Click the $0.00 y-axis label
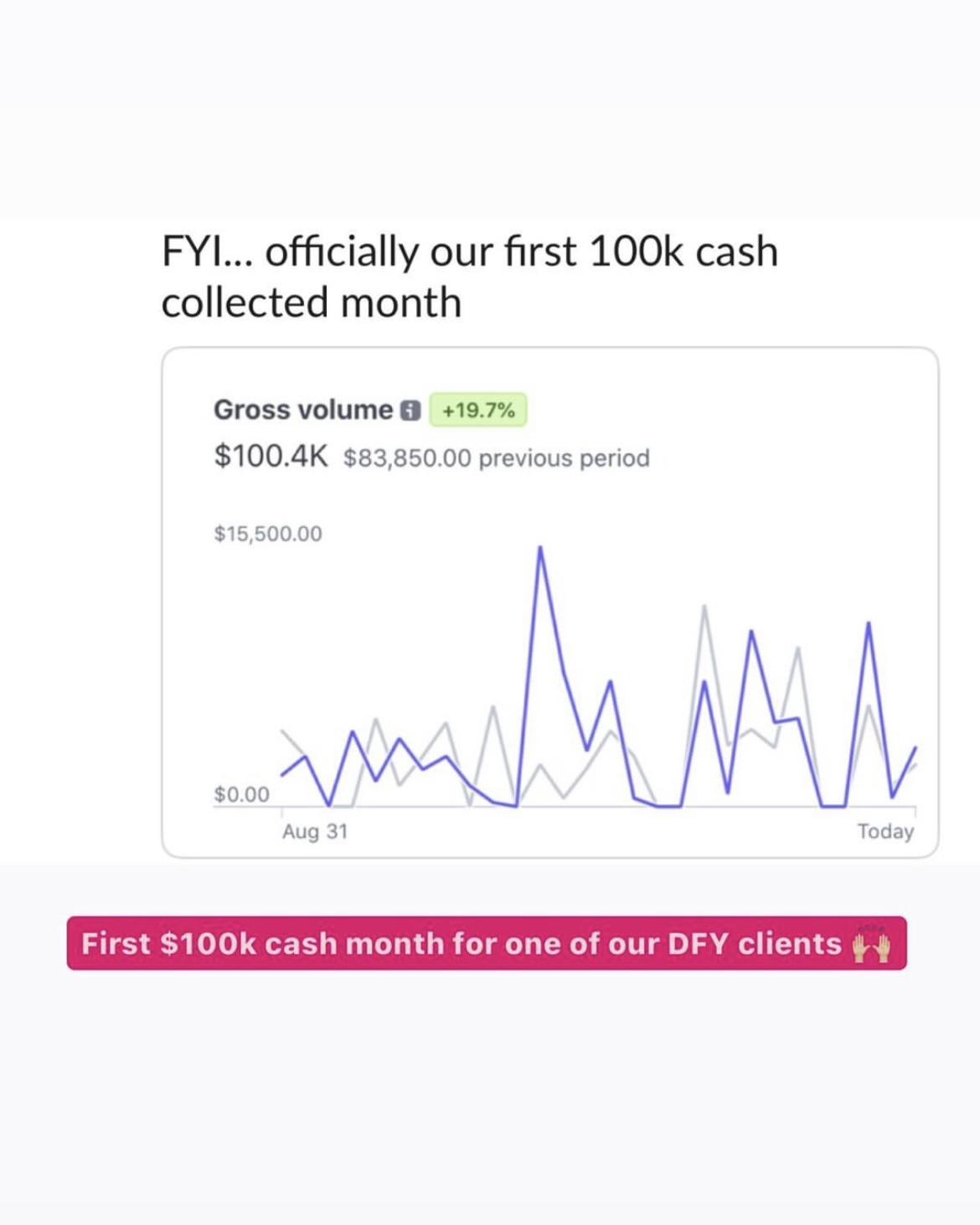 (242, 794)
